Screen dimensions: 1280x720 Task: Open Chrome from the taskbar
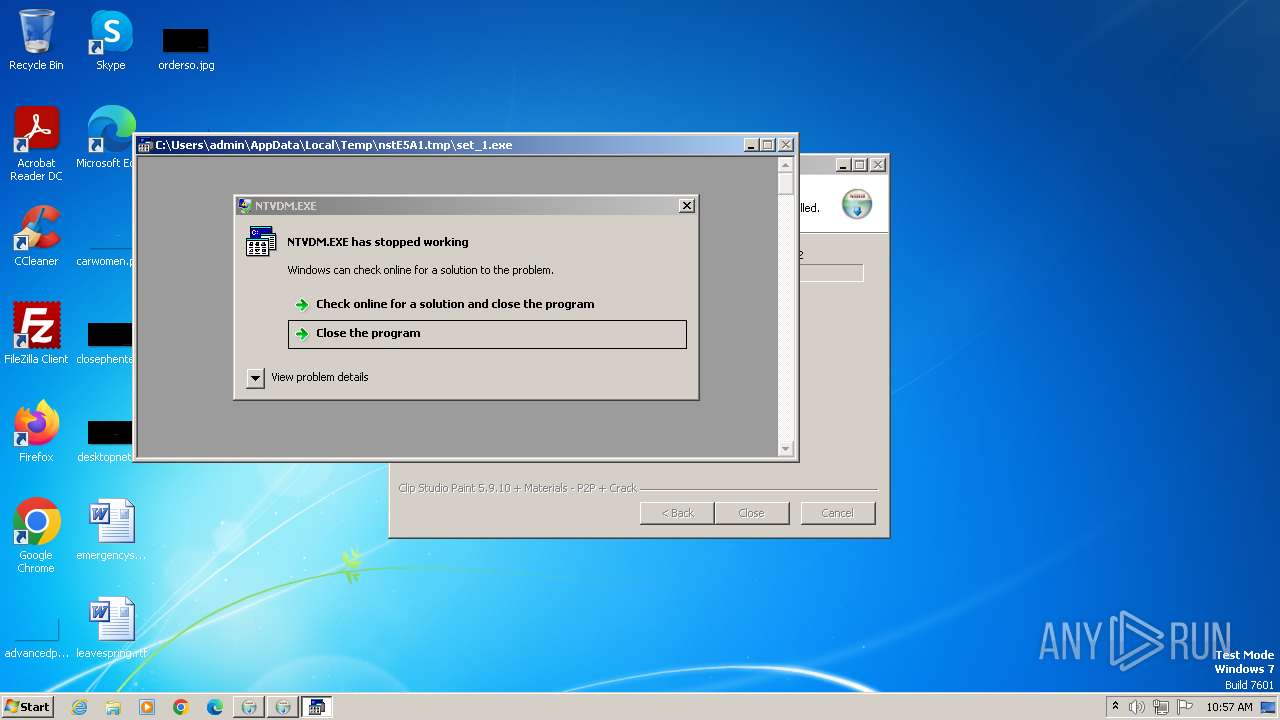pos(181,707)
